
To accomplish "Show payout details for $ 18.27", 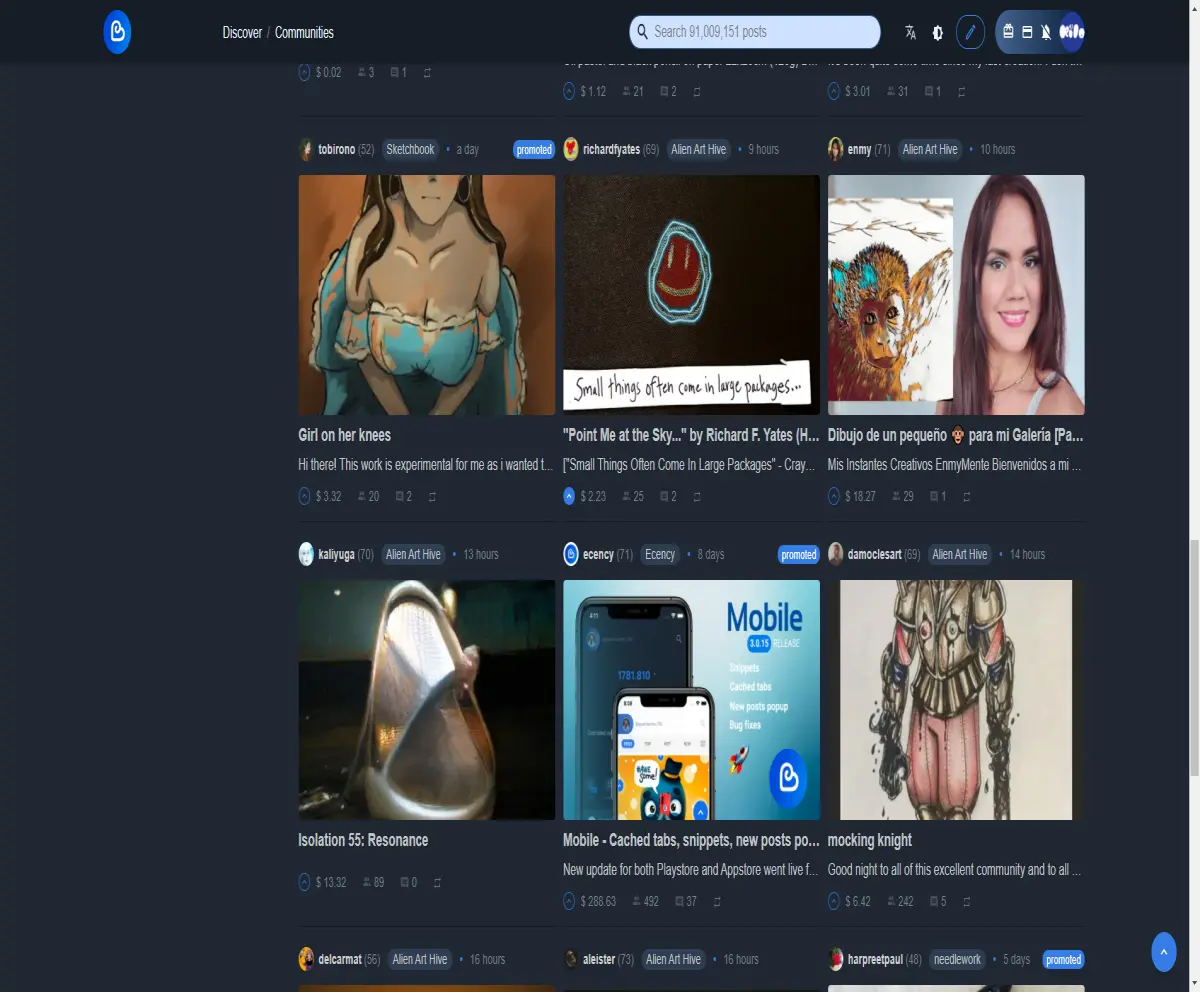I will [x=860, y=496].
